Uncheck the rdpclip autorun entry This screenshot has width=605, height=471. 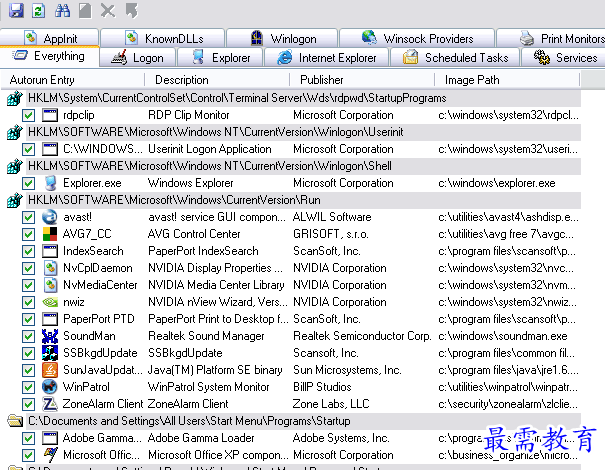point(28,115)
